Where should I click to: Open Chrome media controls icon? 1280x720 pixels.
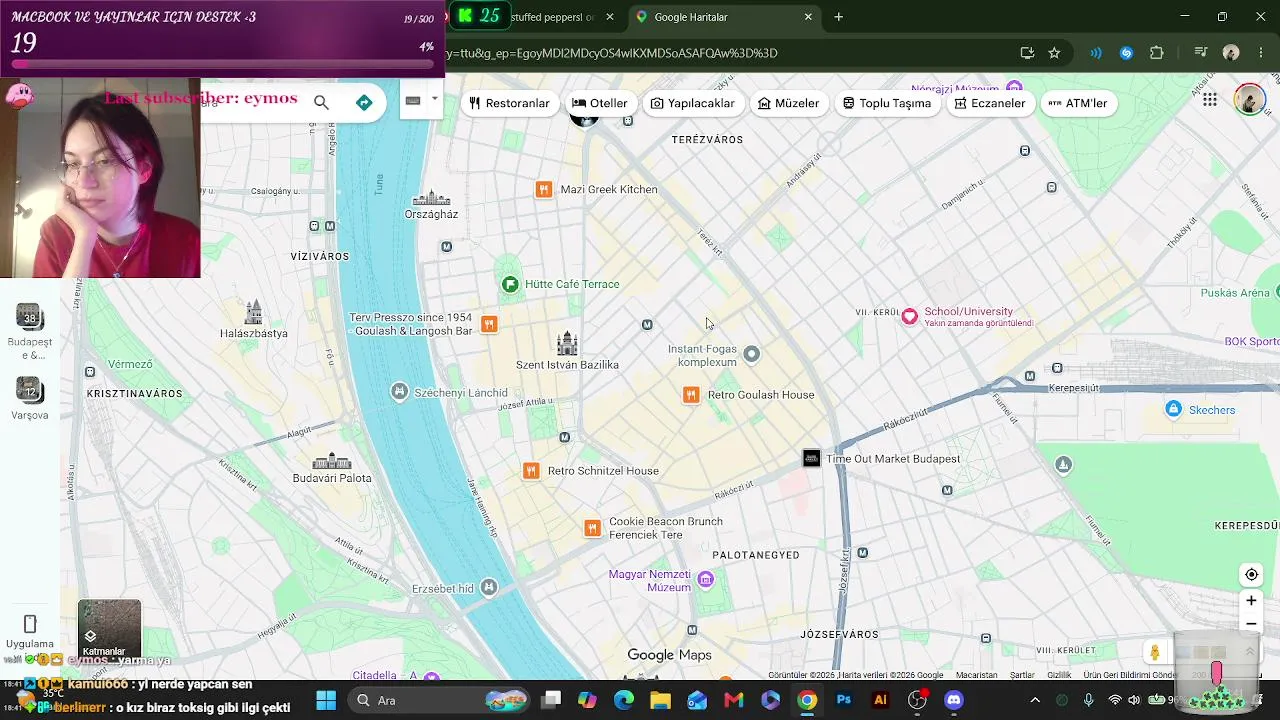[x=1201, y=53]
